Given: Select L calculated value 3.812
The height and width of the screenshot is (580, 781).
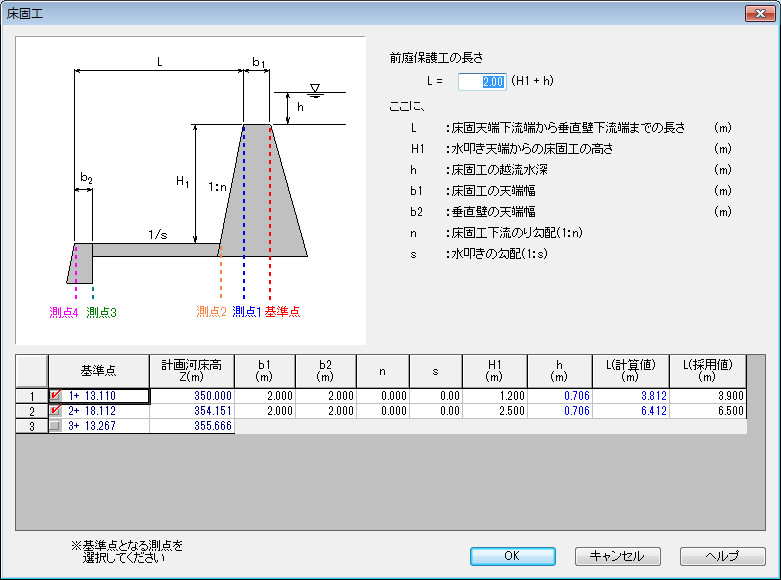Looking at the screenshot, I should coord(631,396).
